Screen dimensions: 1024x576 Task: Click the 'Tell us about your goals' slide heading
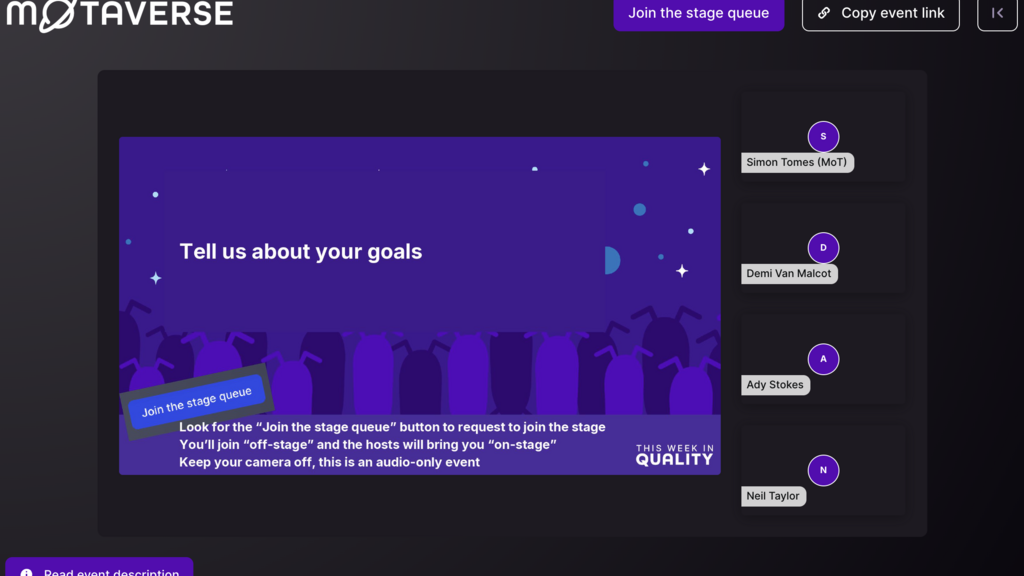(x=300, y=252)
